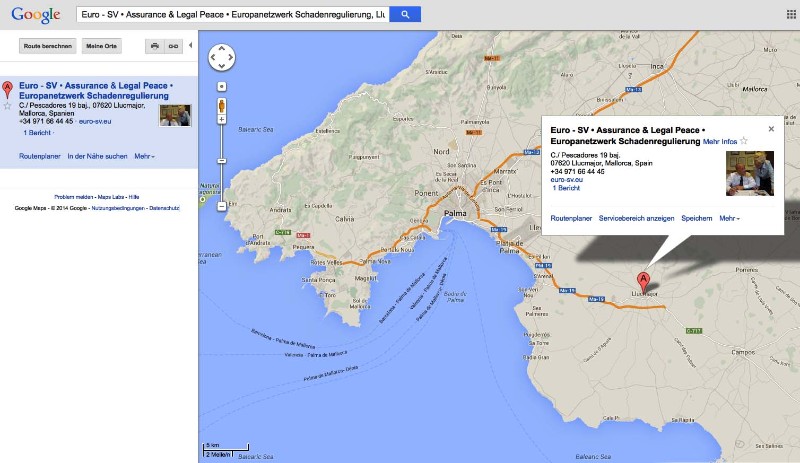800x463 pixels.
Task: Open the Hilfe link
Action: click(134, 197)
